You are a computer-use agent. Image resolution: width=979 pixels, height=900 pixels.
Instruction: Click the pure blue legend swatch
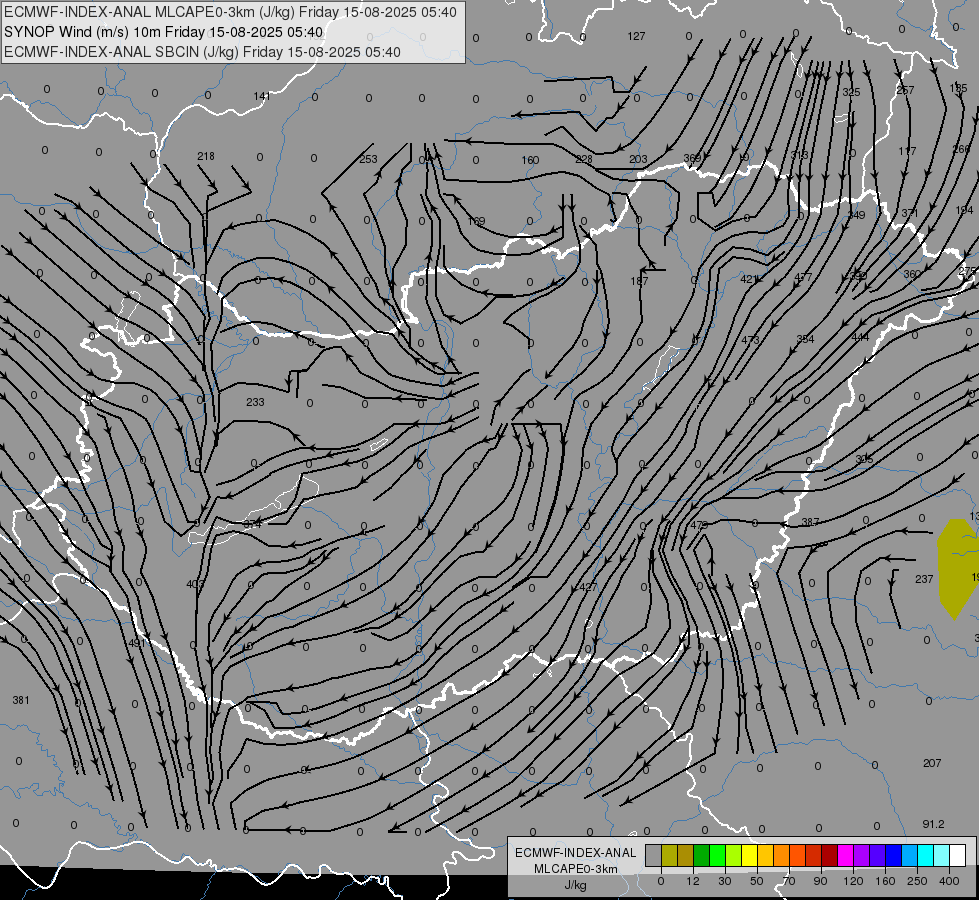click(x=893, y=856)
